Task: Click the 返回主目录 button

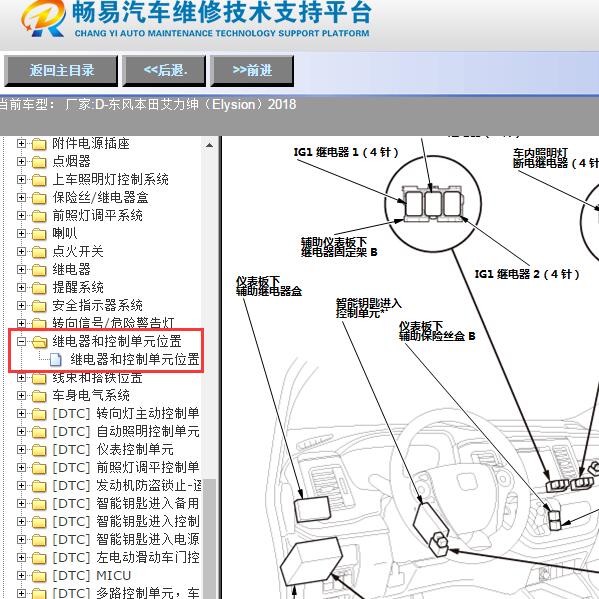Action: 61,71
